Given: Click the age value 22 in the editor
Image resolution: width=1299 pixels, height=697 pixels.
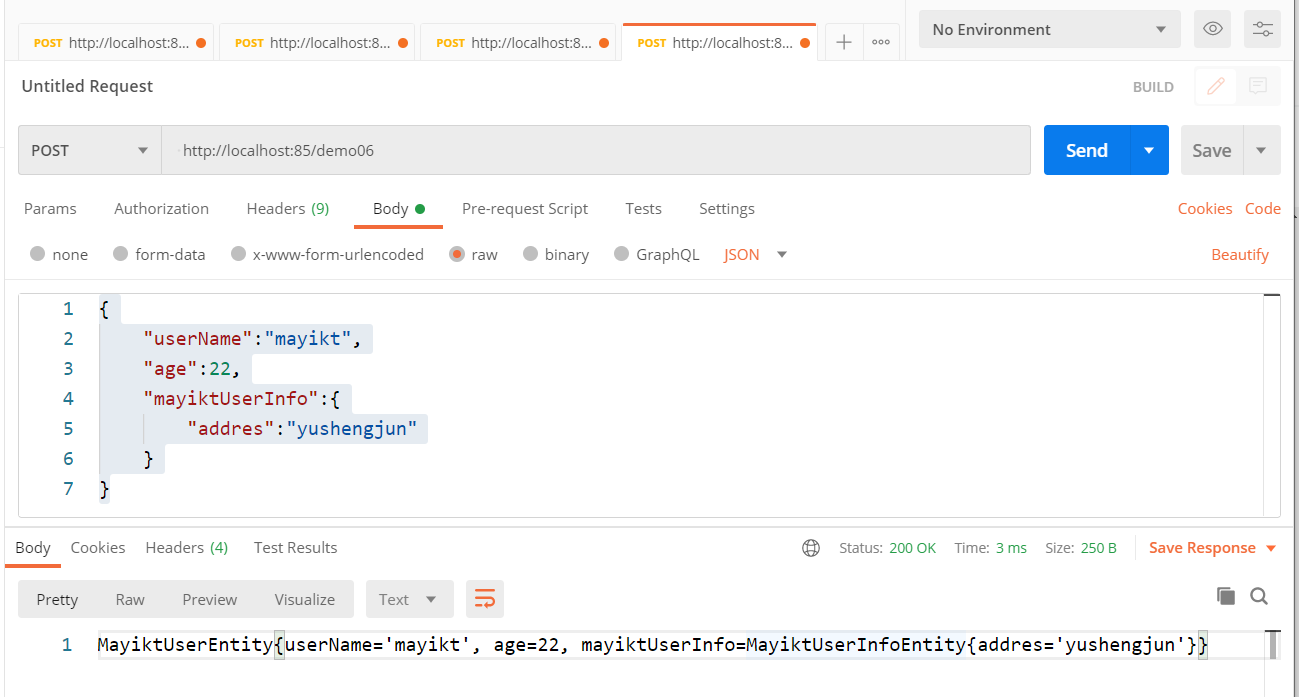Looking at the screenshot, I should tap(220, 369).
